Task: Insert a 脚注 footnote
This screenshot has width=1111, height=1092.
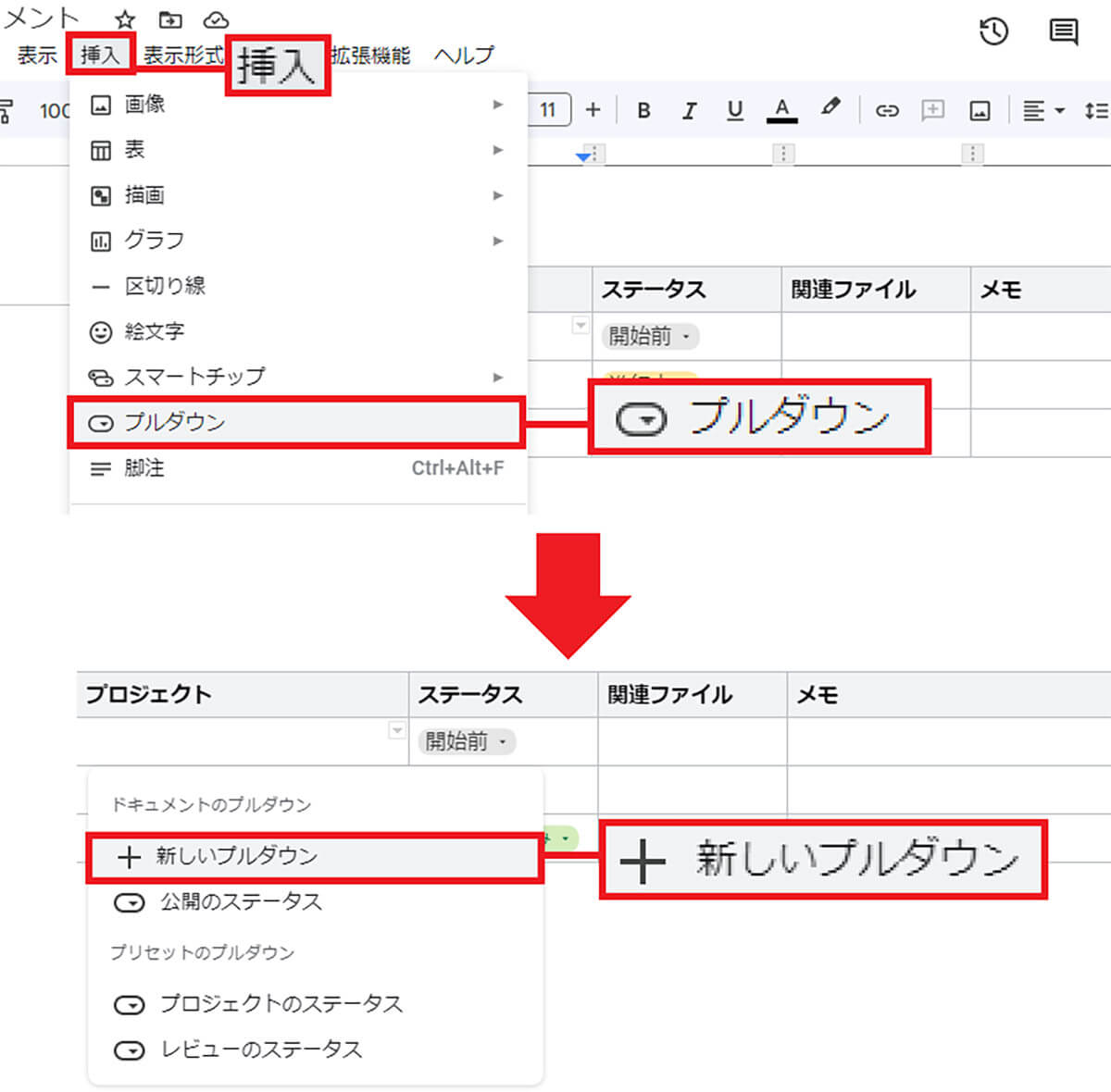Action: coord(298,468)
